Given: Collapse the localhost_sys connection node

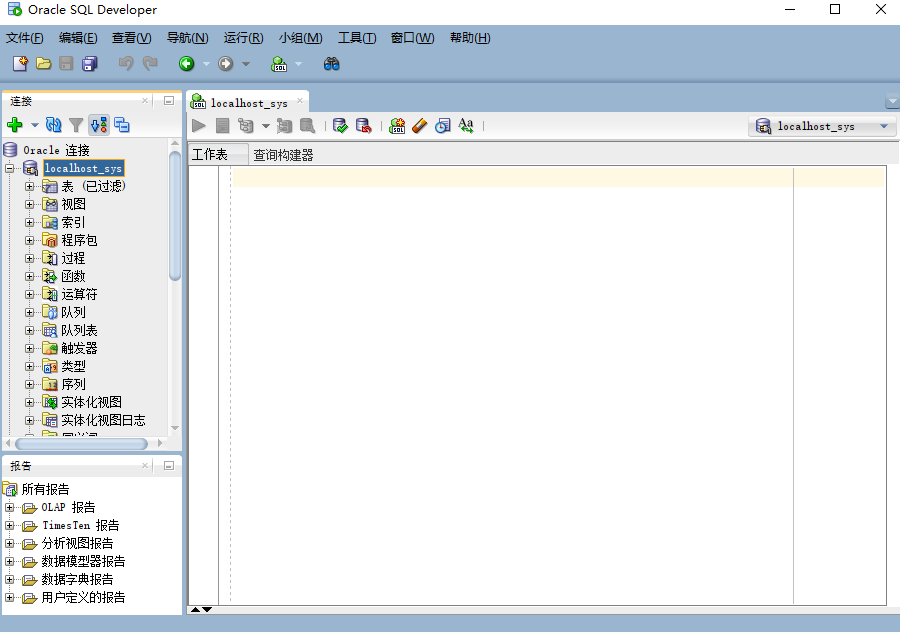Looking at the screenshot, I should (x=10, y=168).
